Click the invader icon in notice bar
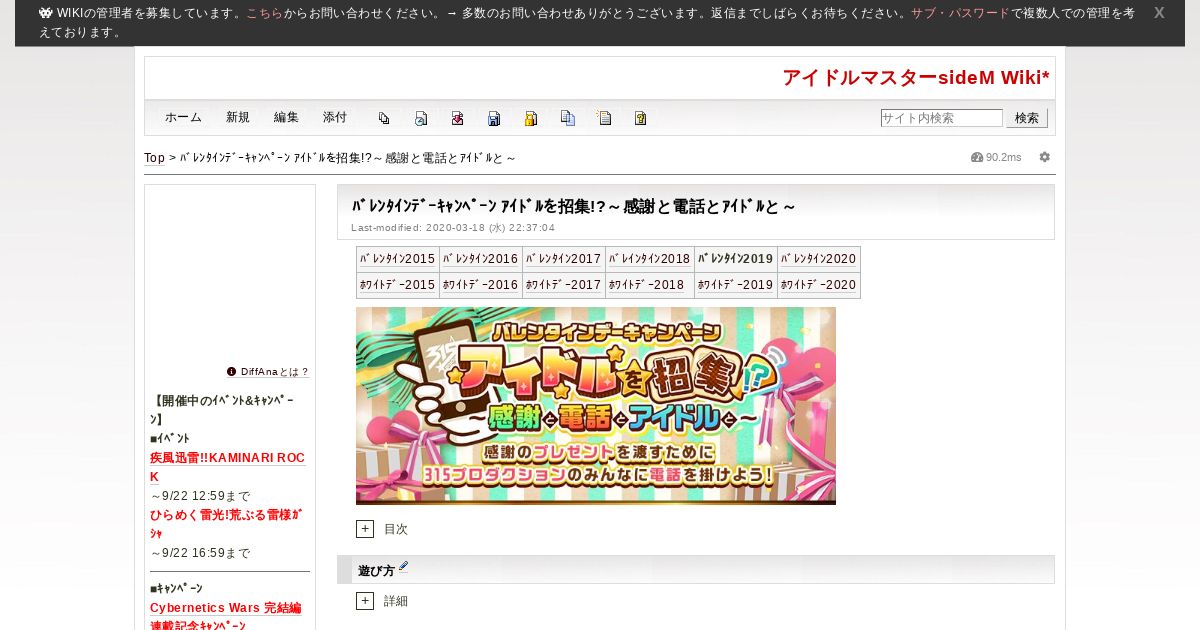 (46, 13)
